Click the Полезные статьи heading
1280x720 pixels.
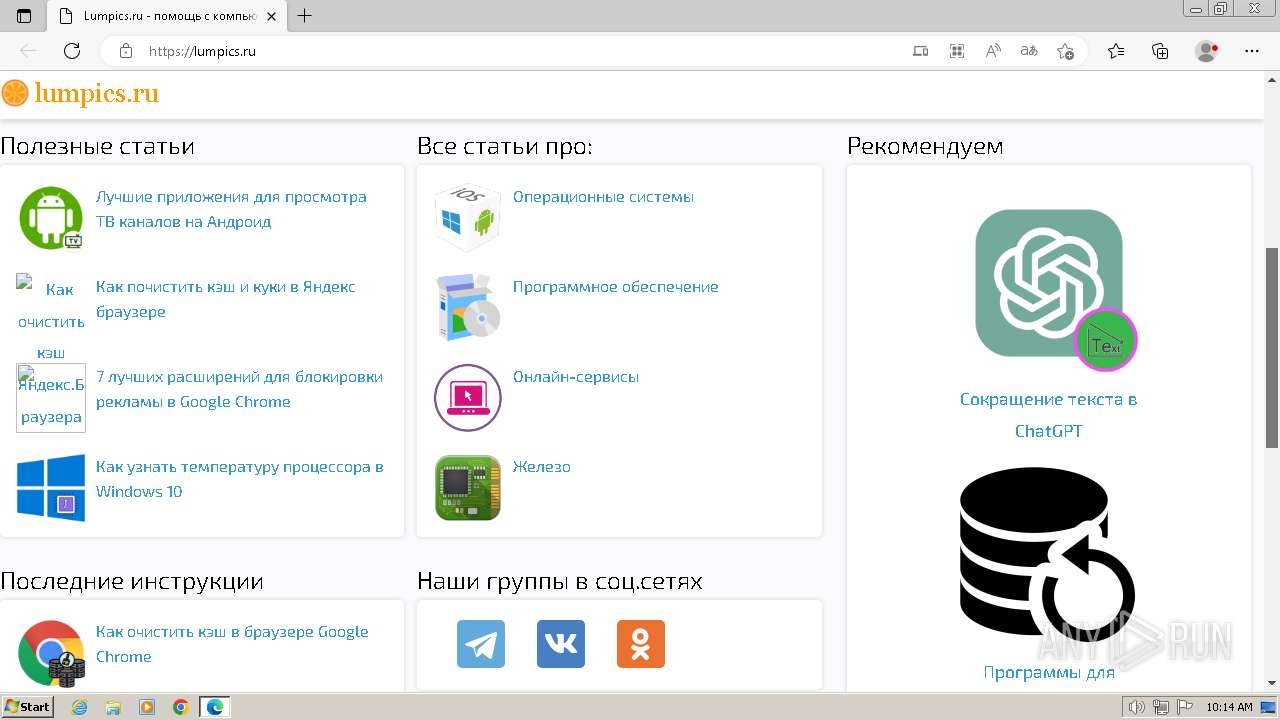(97, 146)
